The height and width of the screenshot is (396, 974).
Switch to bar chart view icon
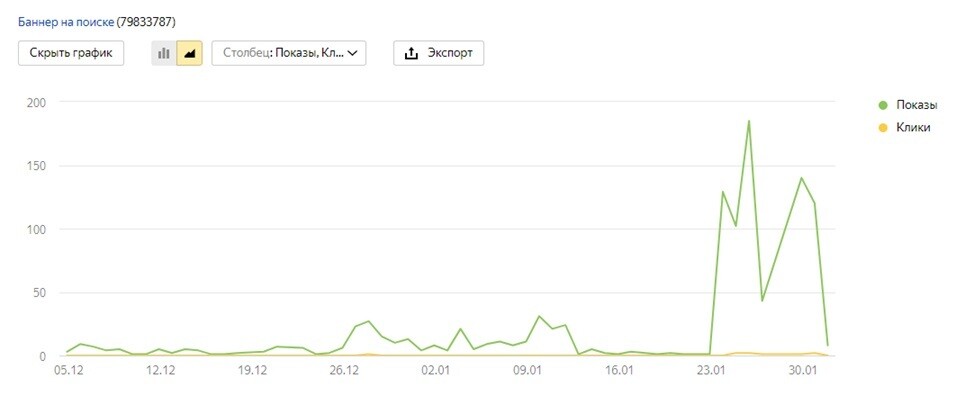(164, 53)
